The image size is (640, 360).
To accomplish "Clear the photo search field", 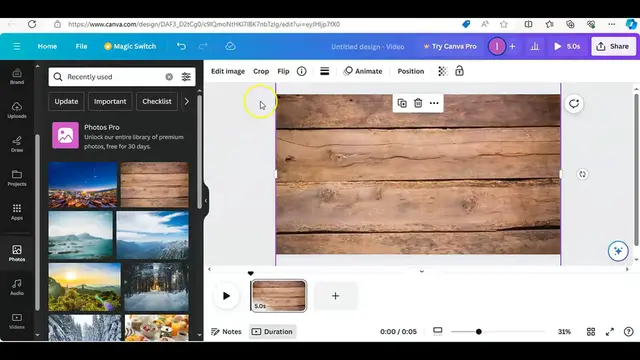I will pos(169,77).
